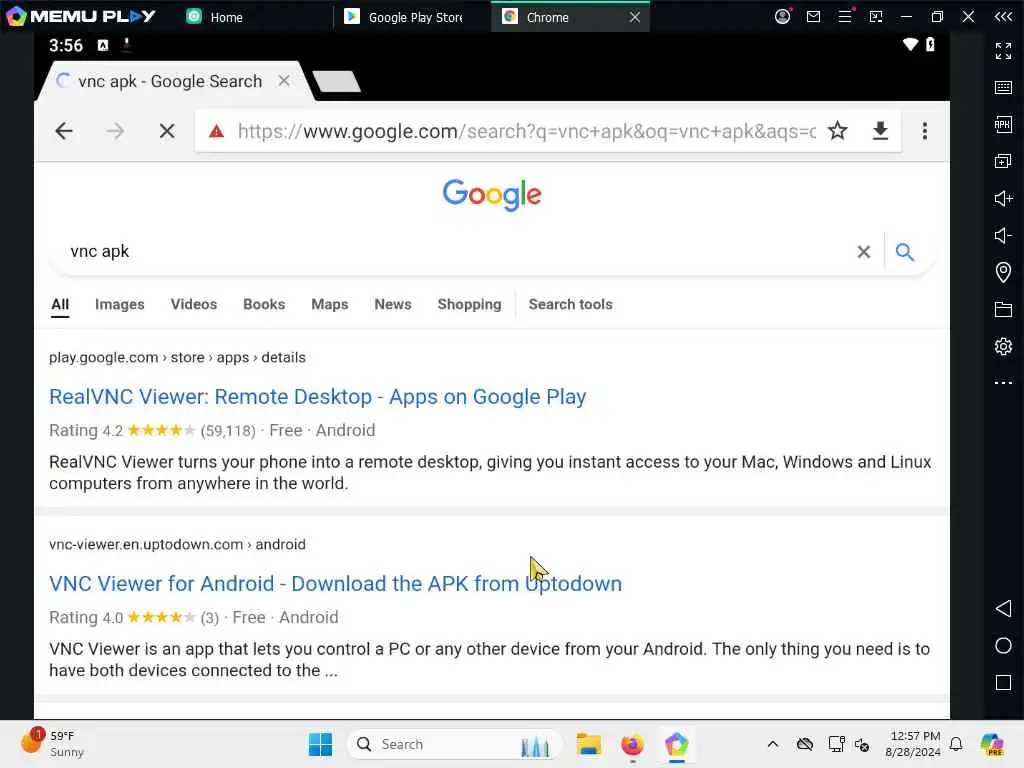Screen dimensions: 1024x768
Task: Close the MEmu Chrome tab
Action: (635, 17)
